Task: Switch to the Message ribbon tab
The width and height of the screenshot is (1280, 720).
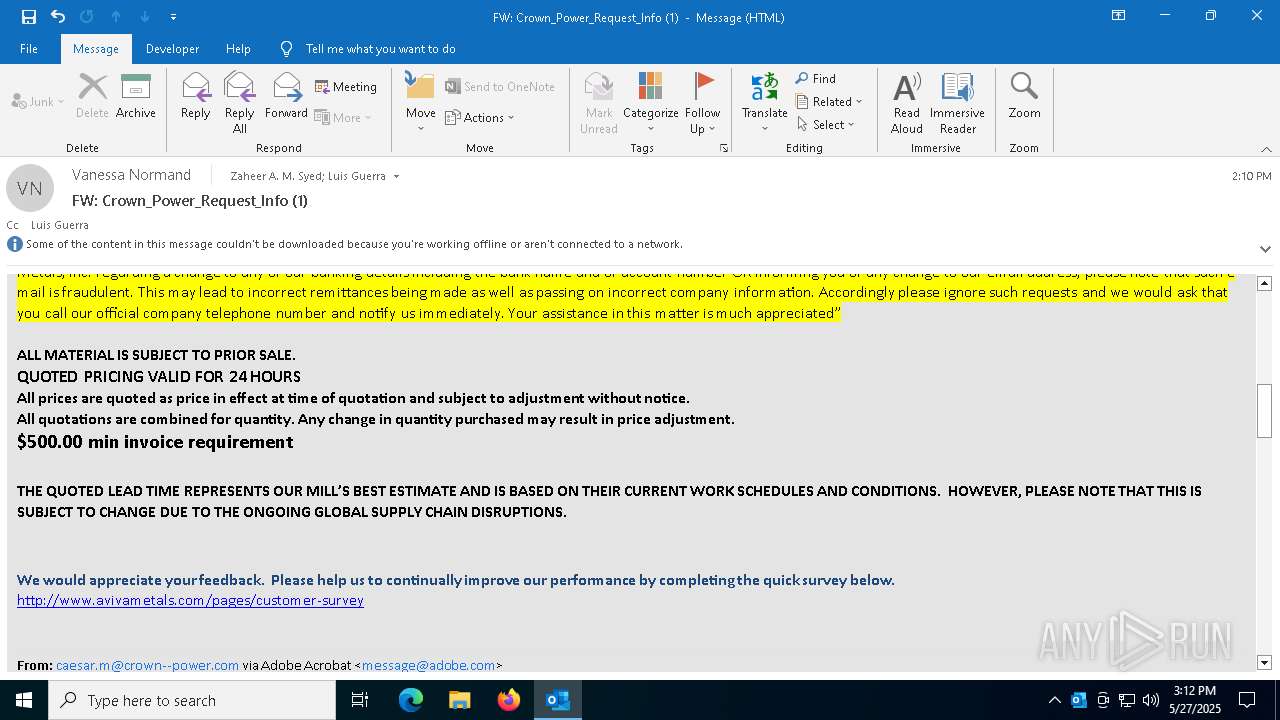Action: (x=96, y=49)
